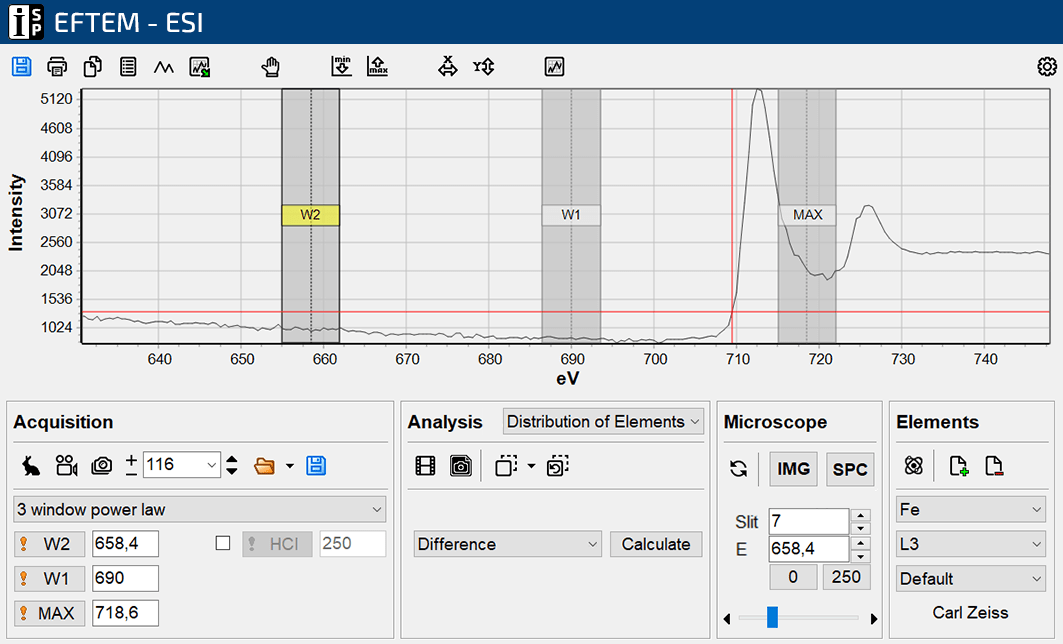
Task: Toggle the IMG microscope mode button
Action: point(793,469)
